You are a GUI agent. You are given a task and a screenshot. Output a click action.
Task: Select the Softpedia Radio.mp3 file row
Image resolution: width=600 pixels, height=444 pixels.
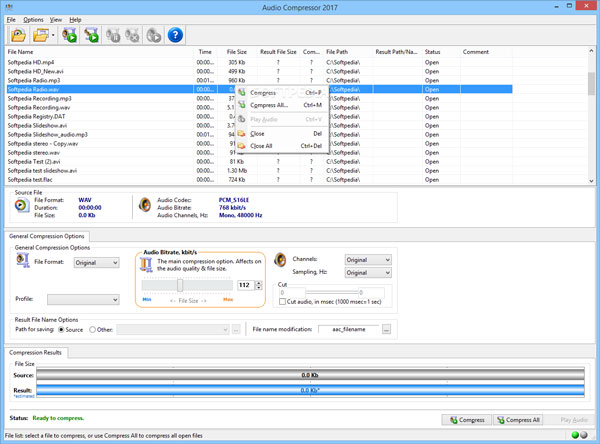click(259, 80)
